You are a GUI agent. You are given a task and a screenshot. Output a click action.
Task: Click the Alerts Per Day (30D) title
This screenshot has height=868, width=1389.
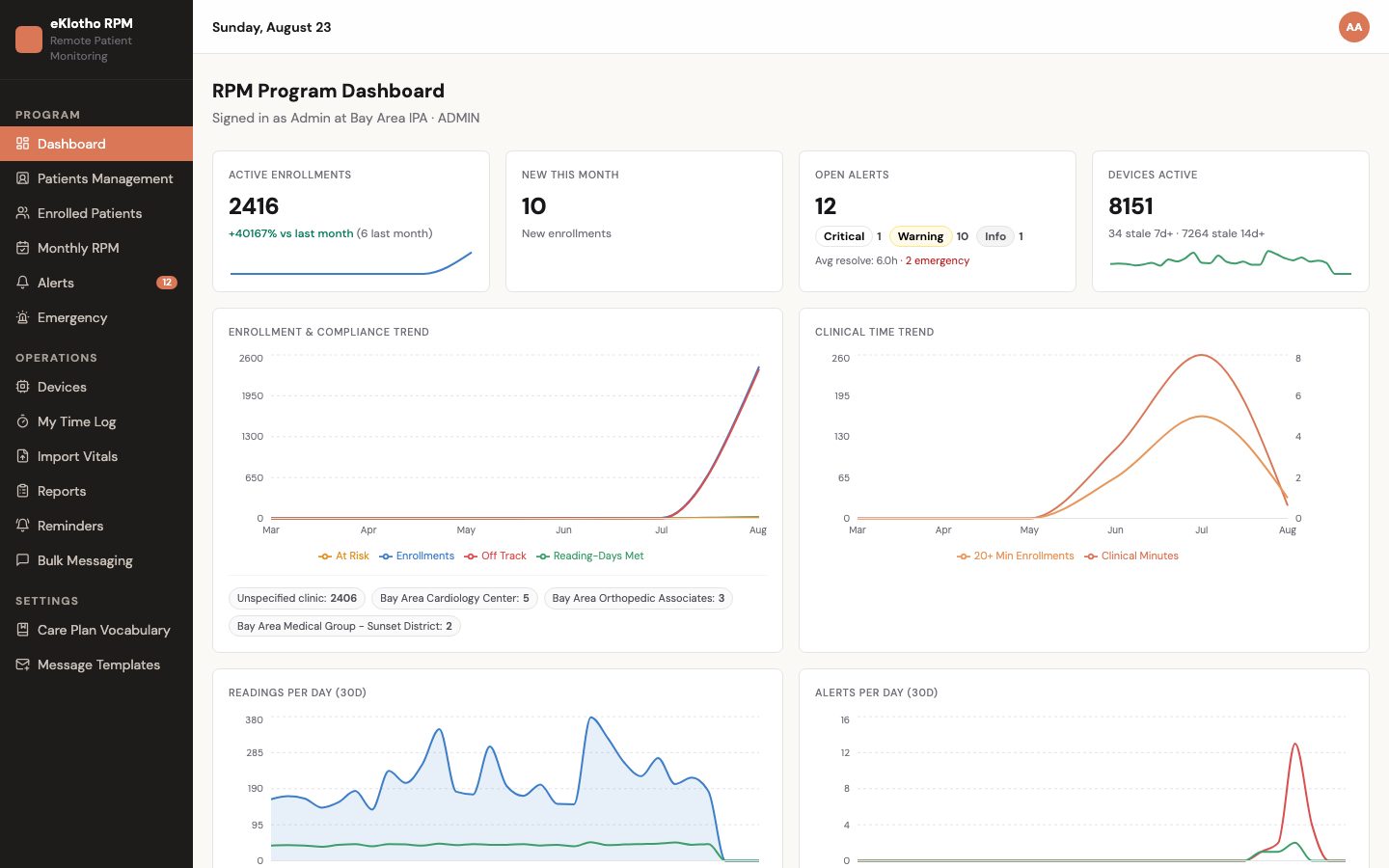tap(877, 692)
